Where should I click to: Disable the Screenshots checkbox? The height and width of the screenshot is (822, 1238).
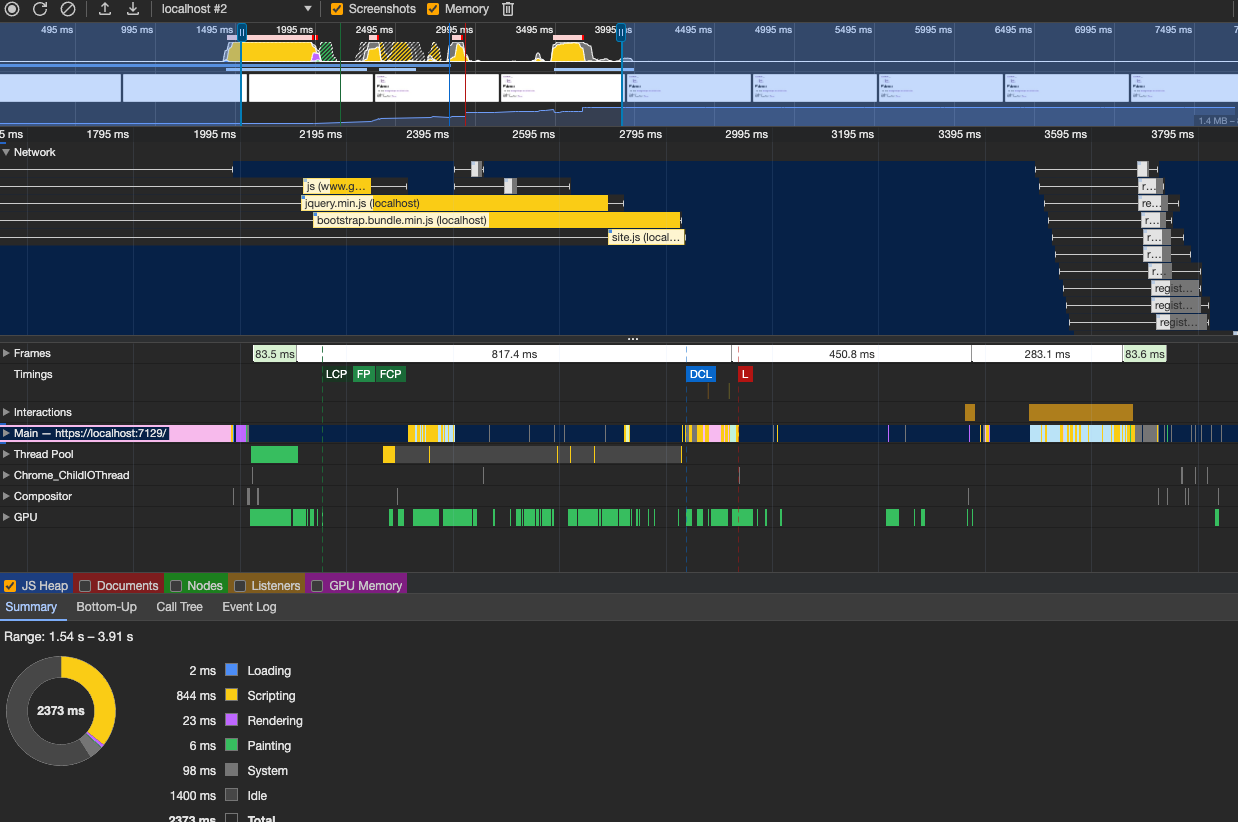point(337,9)
